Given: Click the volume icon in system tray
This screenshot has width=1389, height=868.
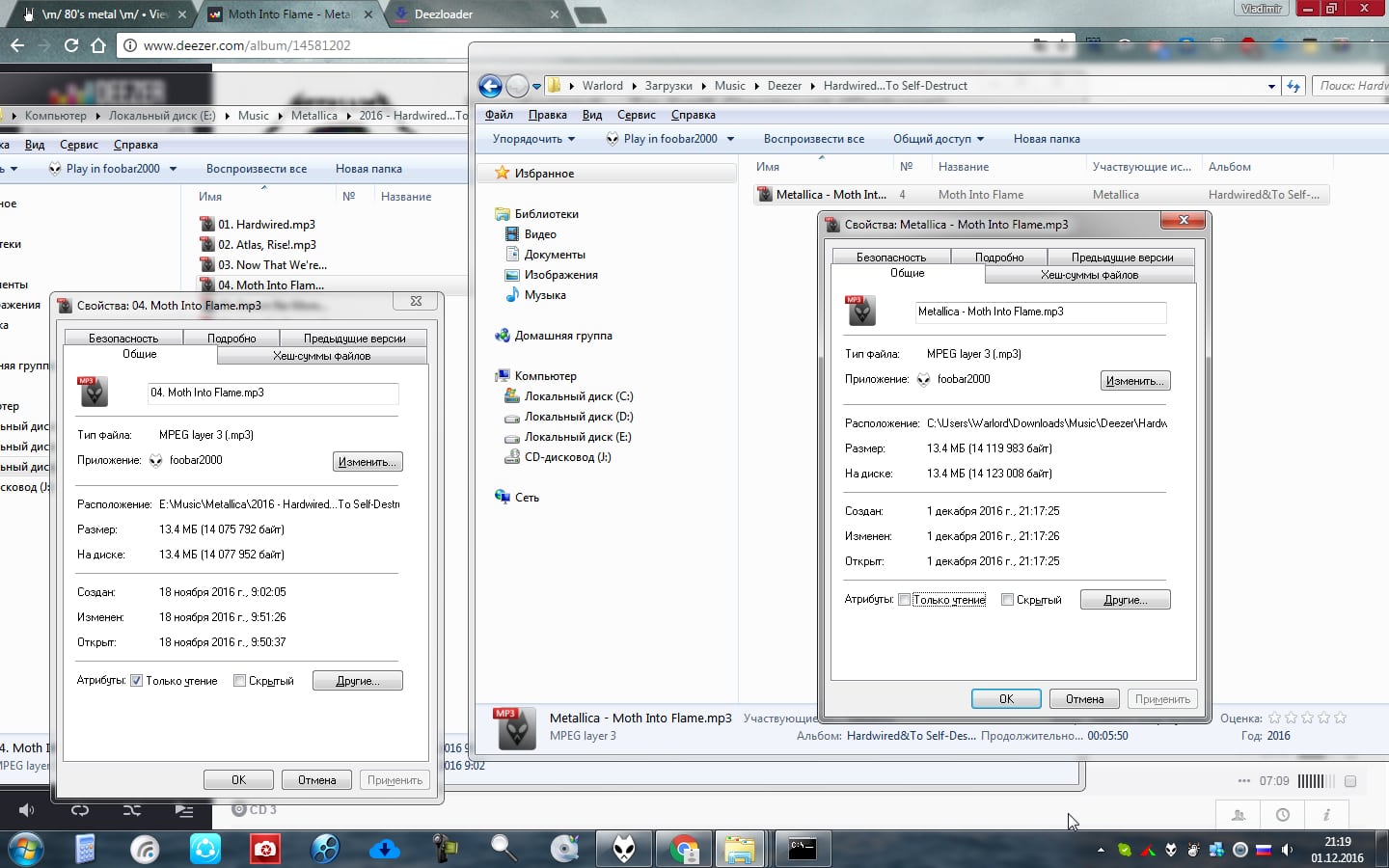Looking at the screenshot, I should coord(1287,850).
